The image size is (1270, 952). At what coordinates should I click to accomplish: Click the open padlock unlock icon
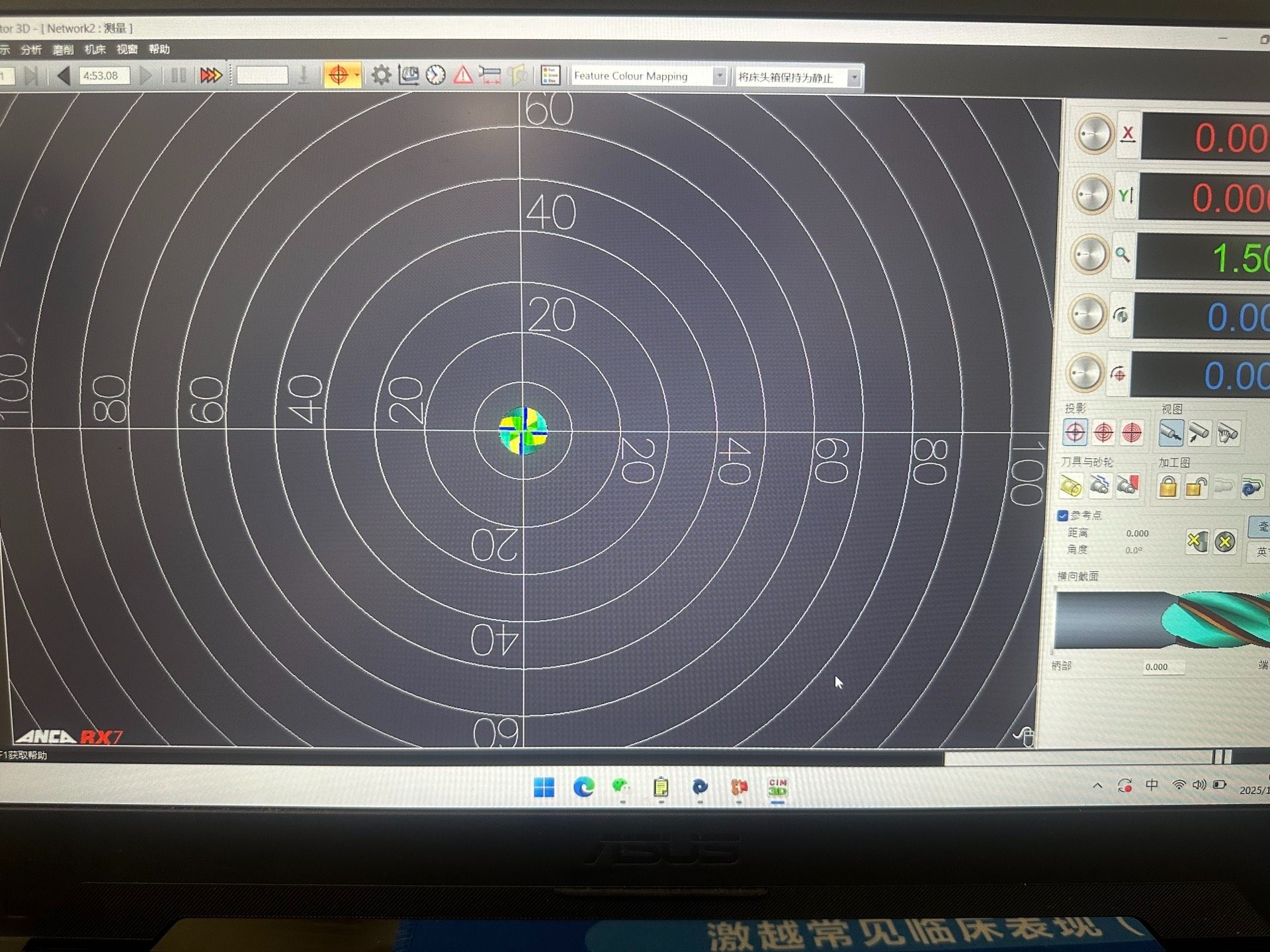pyautogui.click(x=1195, y=487)
